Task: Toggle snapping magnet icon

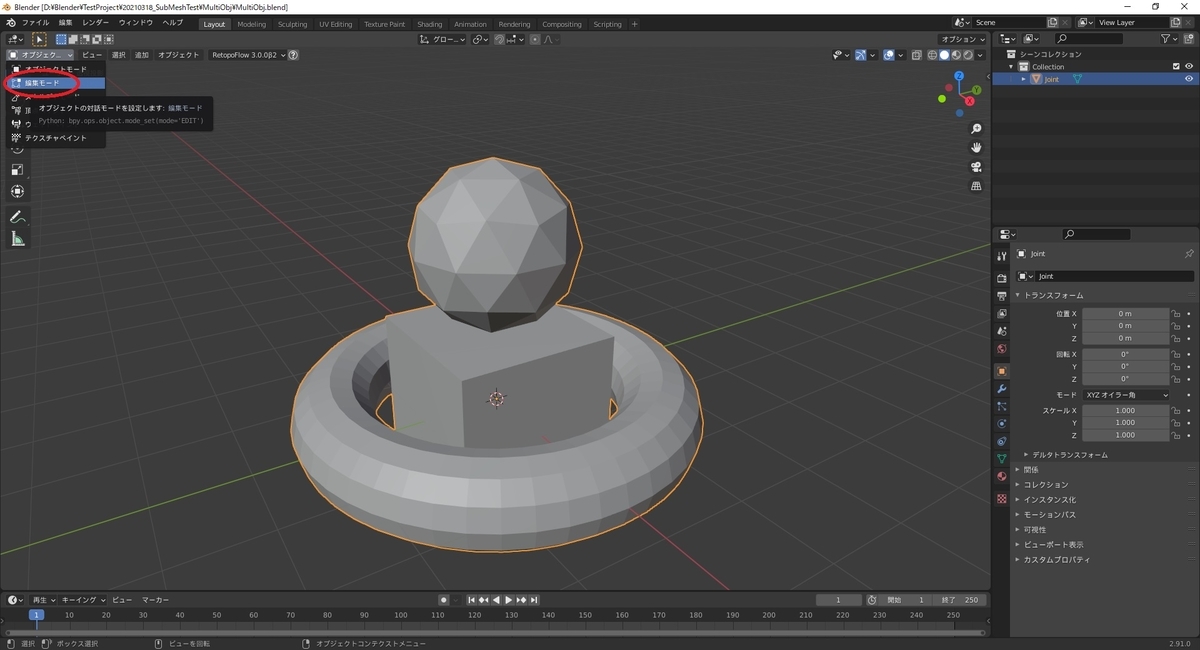Action: point(501,39)
